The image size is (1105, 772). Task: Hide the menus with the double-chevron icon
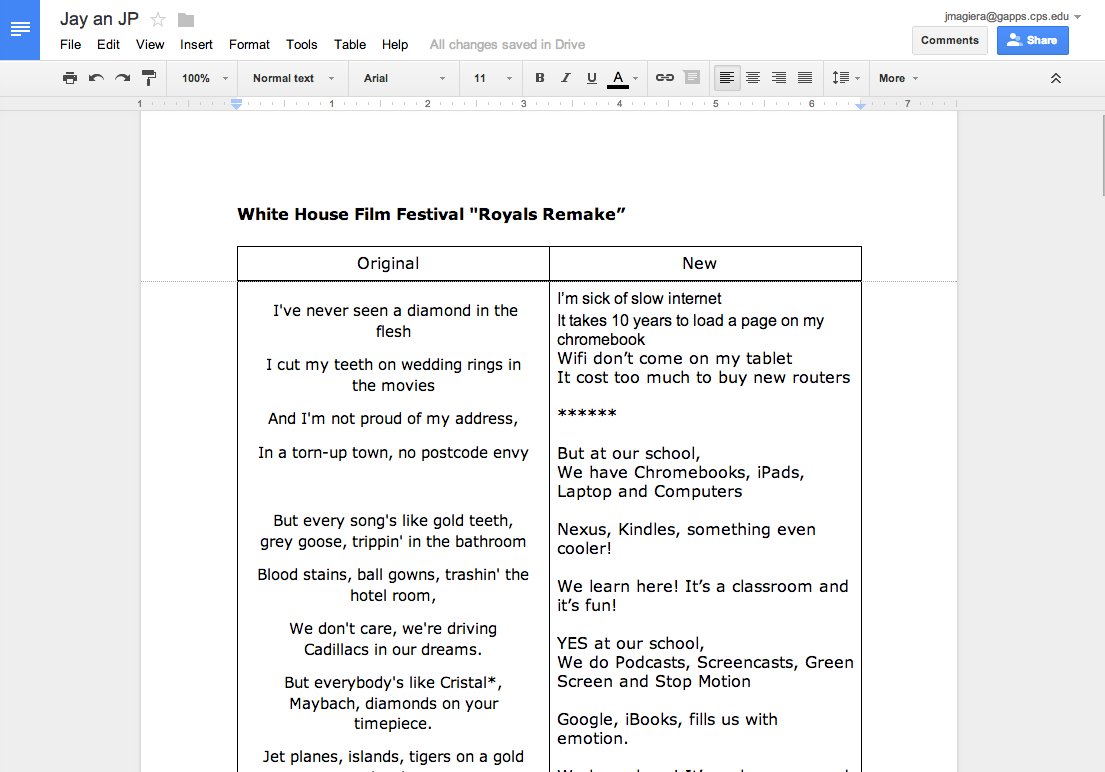pyautogui.click(x=1056, y=78)
